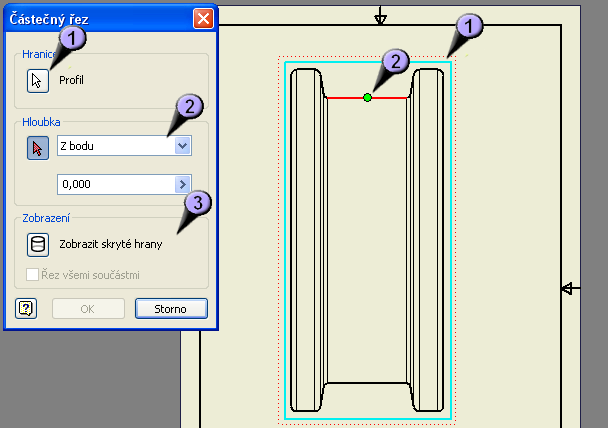Click the Hloubka point selection arrow button
The width and height of the screenshot is (608, 428).
pyautogui.click(x=38, y=147)
